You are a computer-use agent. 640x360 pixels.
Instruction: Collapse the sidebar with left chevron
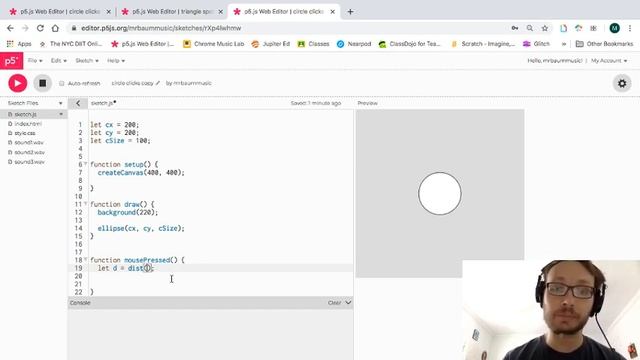pos(78,103)
